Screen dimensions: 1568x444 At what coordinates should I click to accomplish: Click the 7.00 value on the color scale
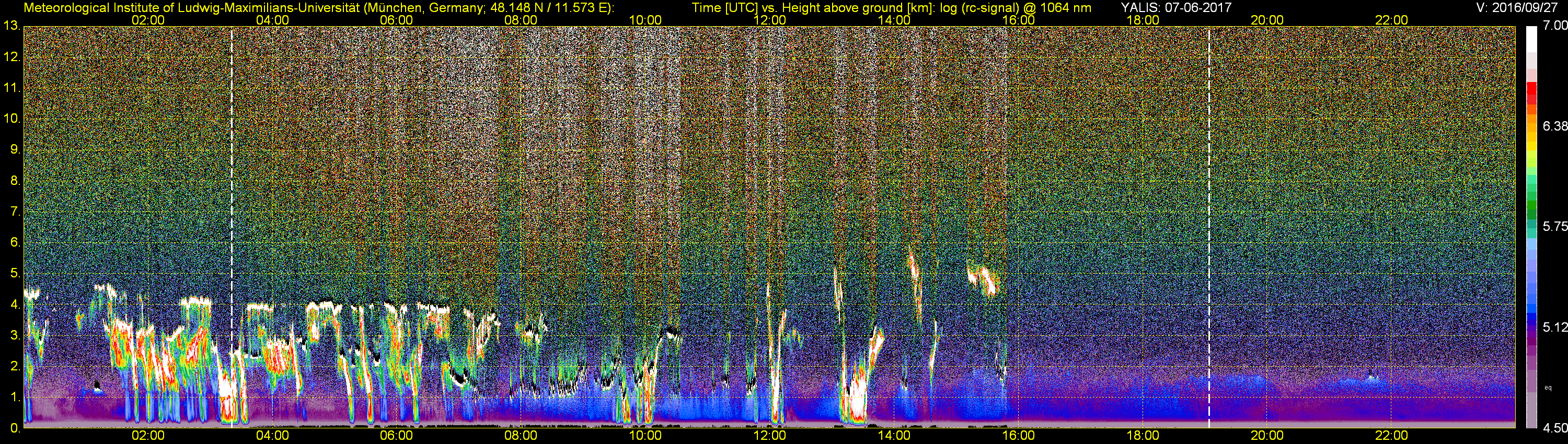1556,26
